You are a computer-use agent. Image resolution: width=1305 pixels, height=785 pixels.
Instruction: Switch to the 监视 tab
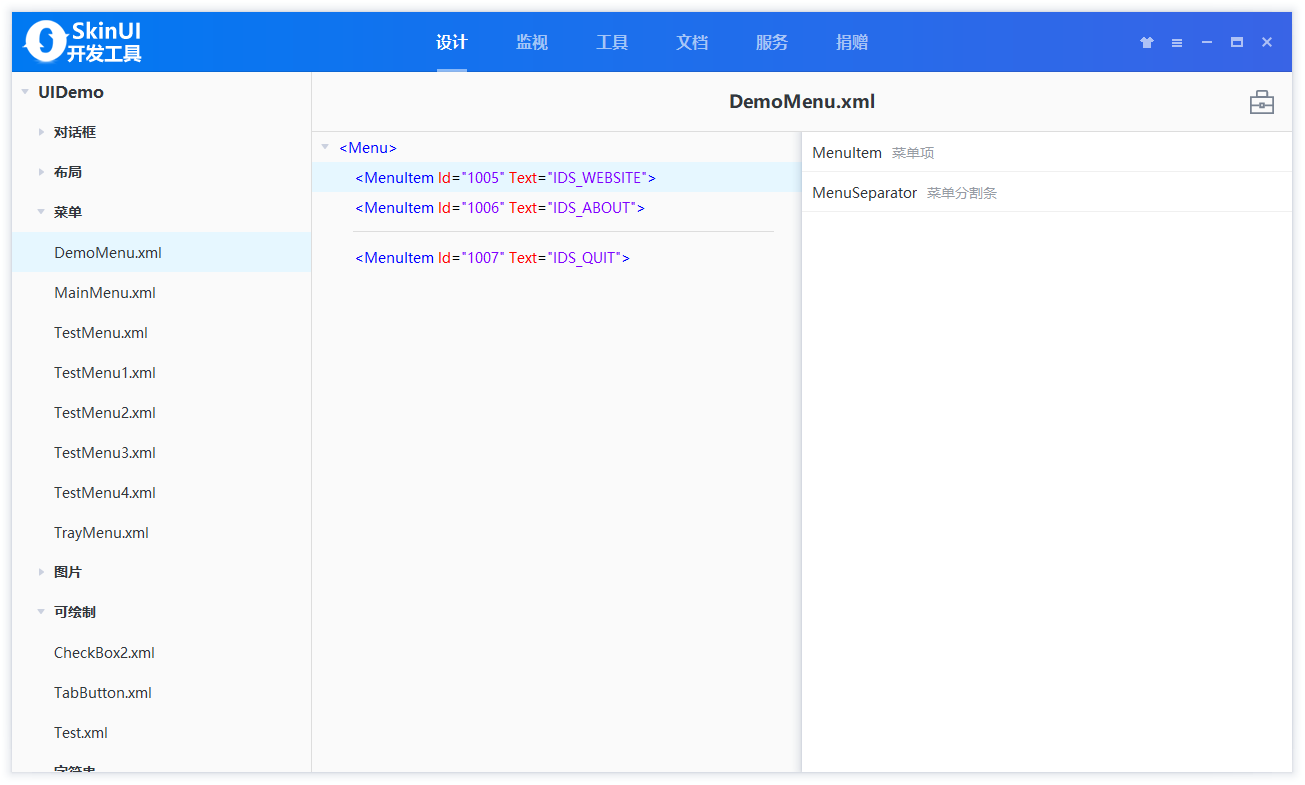click(x=532, y=42)
